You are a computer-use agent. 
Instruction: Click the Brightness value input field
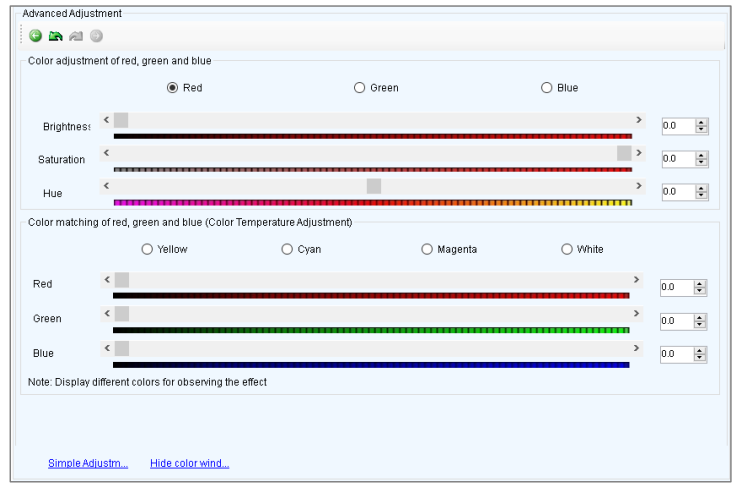point(679,126)
